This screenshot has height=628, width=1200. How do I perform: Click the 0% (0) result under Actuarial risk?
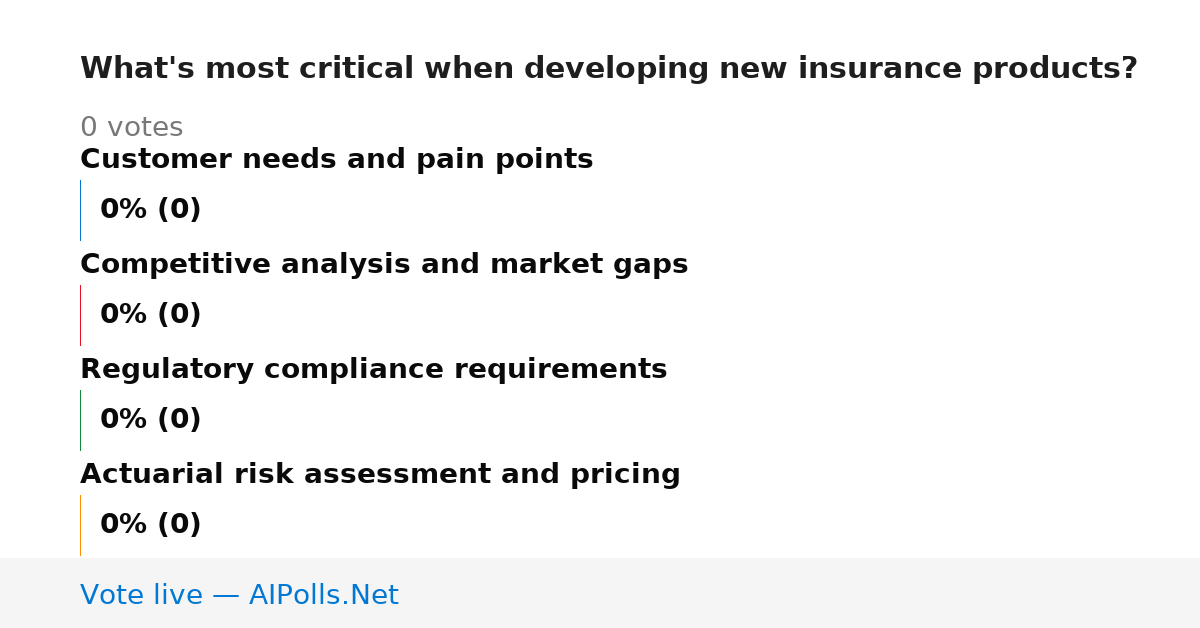[151, 525]
